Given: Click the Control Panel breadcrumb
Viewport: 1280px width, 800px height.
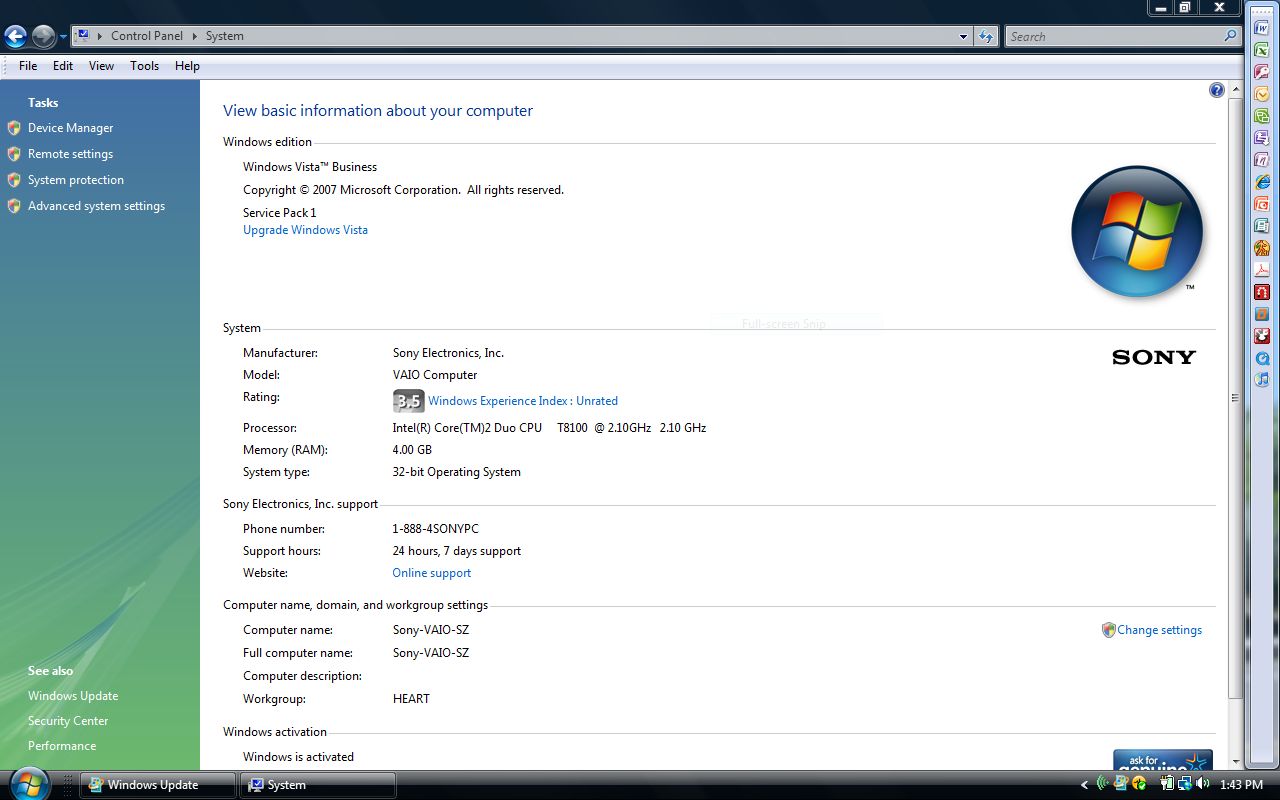Looking at the screenshot, I should [x=147, y=36].
